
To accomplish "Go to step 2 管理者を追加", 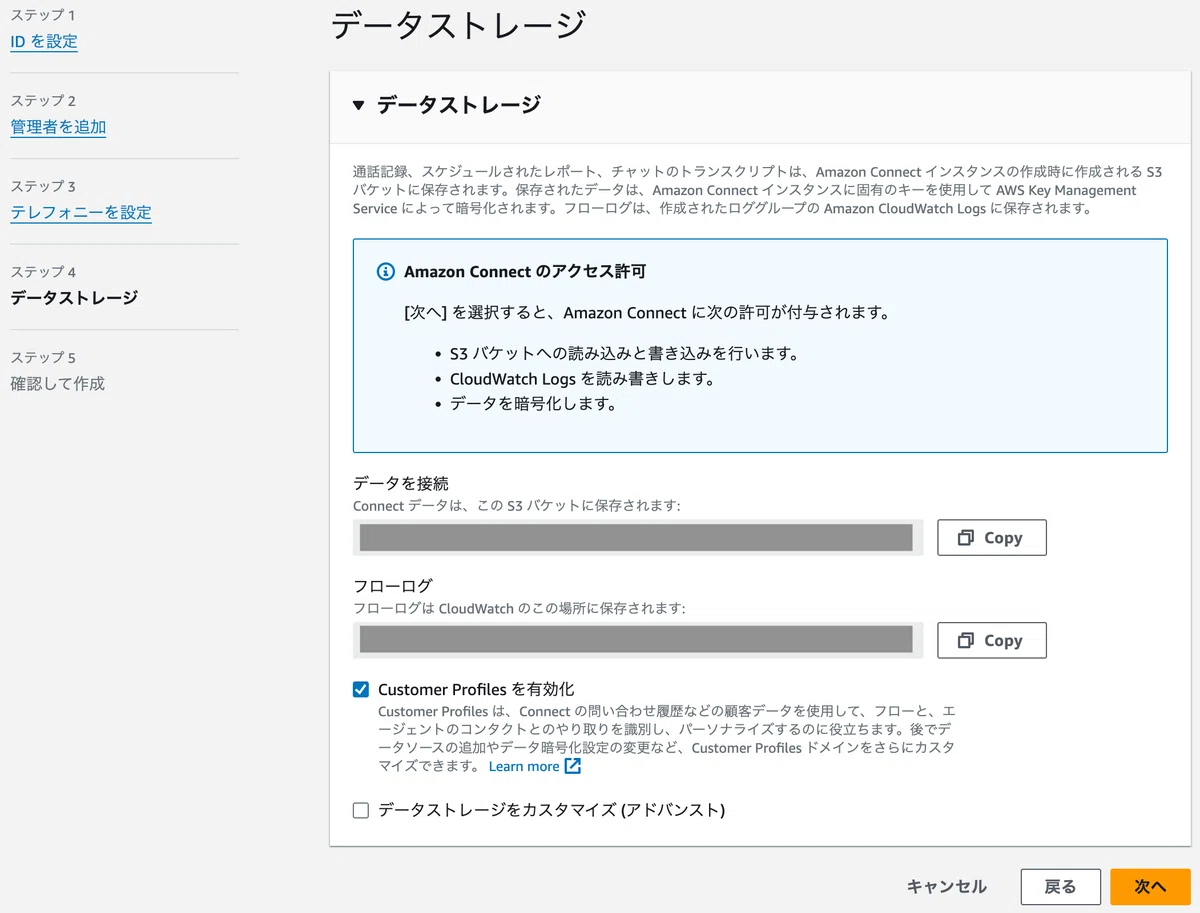I will point(58,127).
